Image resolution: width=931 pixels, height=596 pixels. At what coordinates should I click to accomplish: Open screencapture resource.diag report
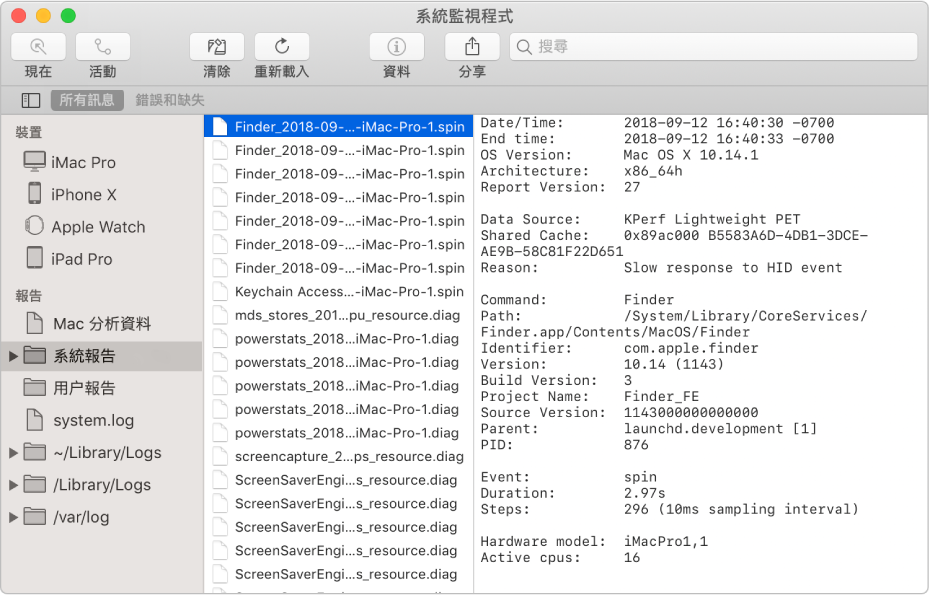338,456
